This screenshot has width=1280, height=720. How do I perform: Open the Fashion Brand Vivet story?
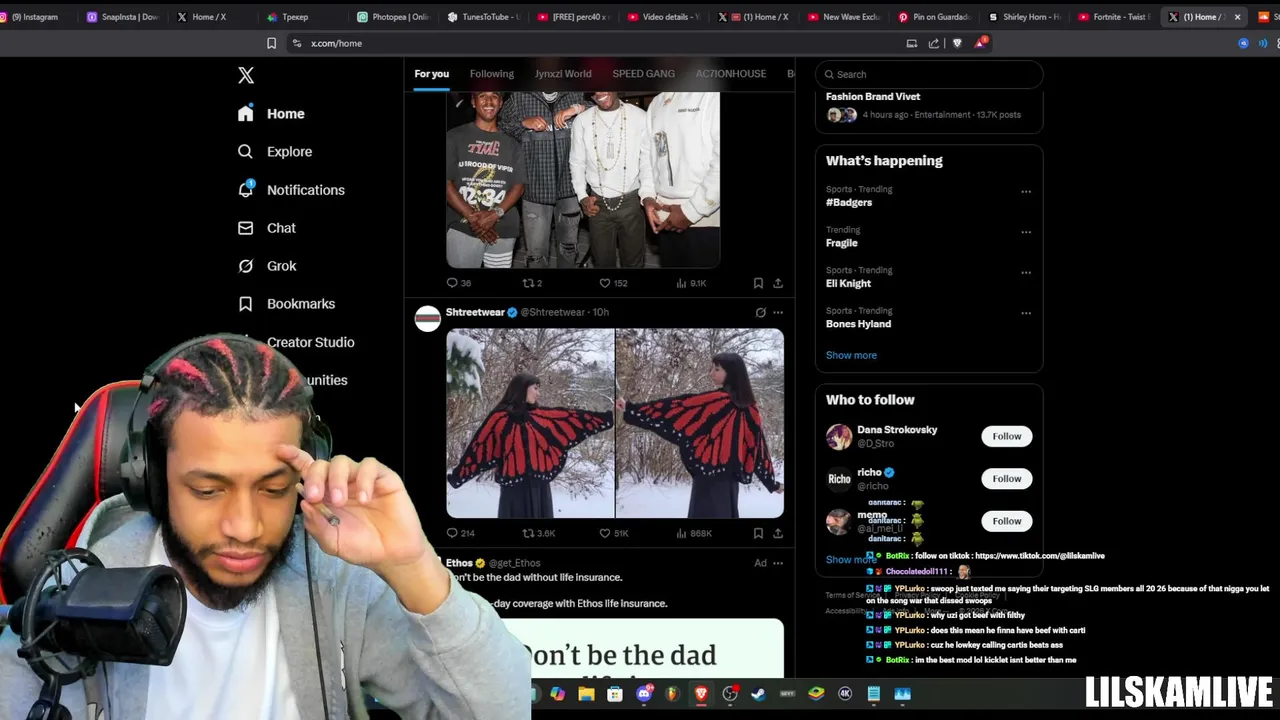tap(929, 106)
